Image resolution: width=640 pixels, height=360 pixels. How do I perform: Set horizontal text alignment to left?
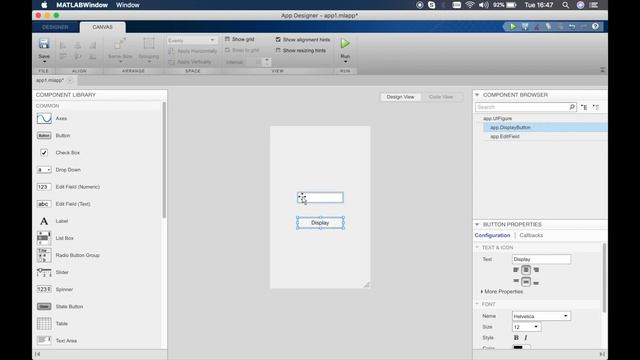click(516, 270)
